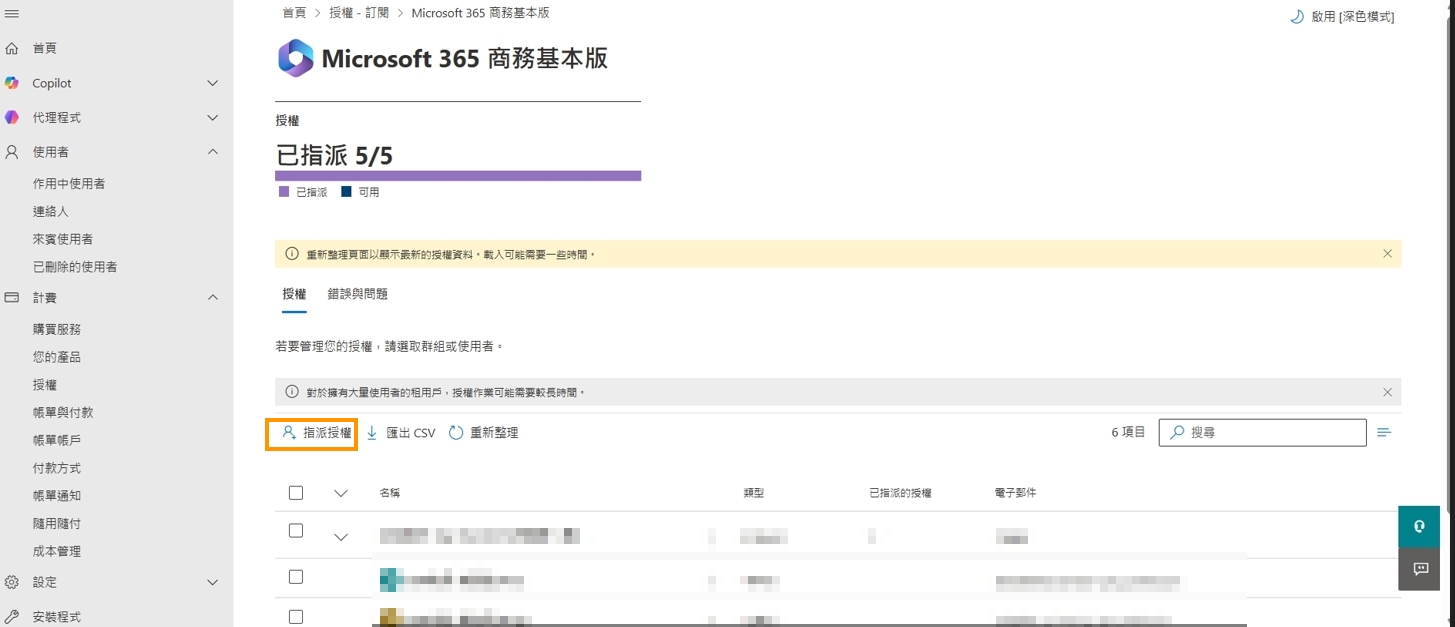Screen dimensions: 1455x627
Task: Click the 重新整理 refresh icon
Action: pos(456,433)
